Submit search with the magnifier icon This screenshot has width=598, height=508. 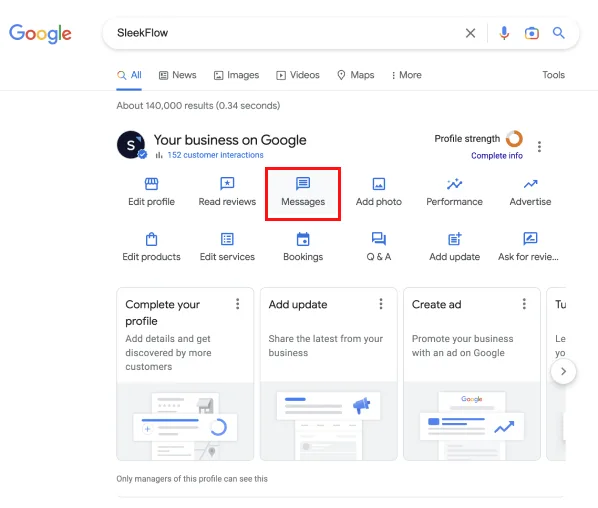(559, 33)
